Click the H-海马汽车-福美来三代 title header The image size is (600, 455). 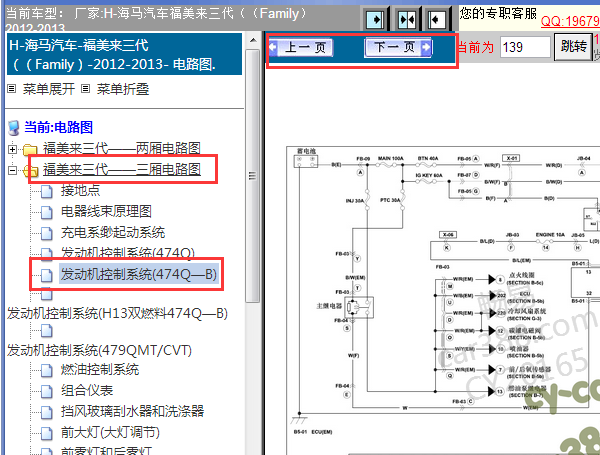(124, 54)
